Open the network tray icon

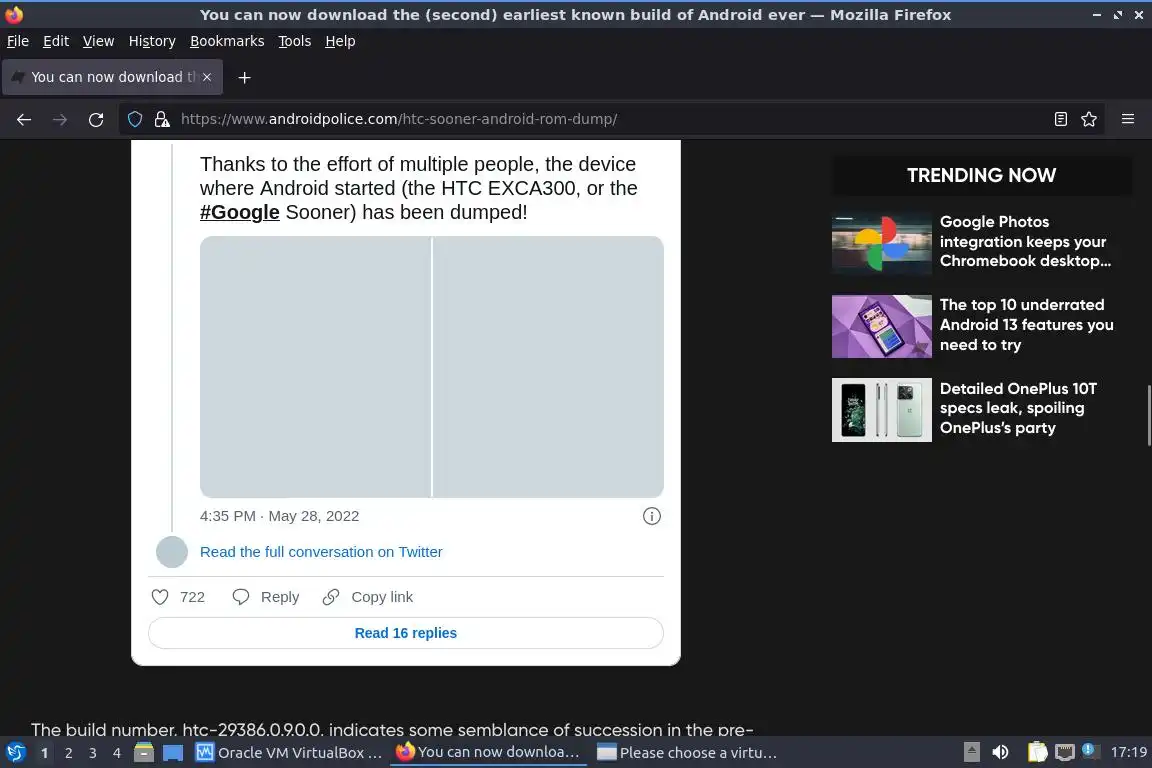pos(1065,752)
